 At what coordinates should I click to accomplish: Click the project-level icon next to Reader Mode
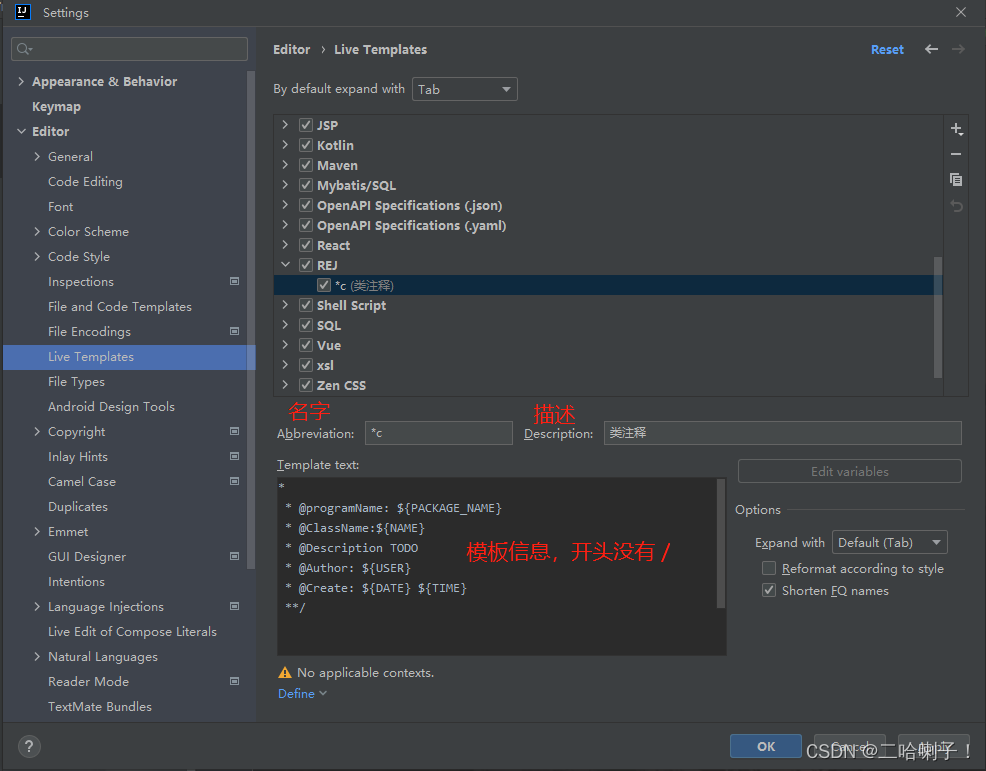pos(235,681)
